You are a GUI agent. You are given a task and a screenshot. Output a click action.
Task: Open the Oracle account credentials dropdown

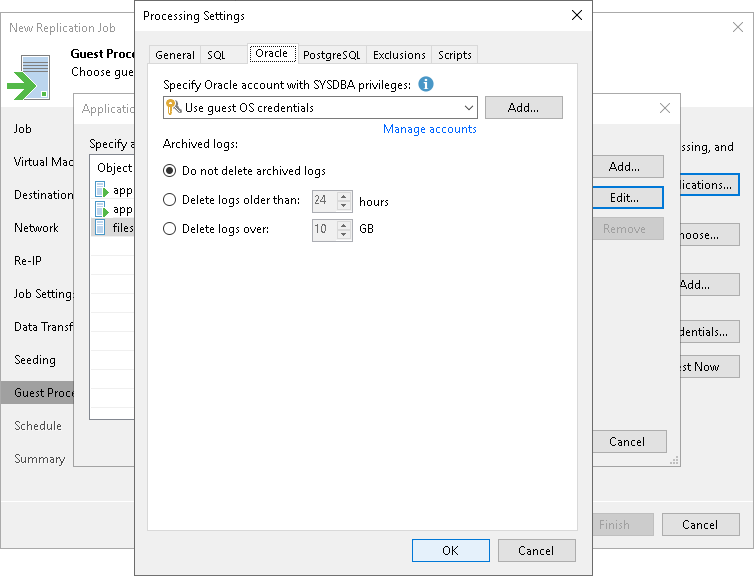tap(468, 108)
